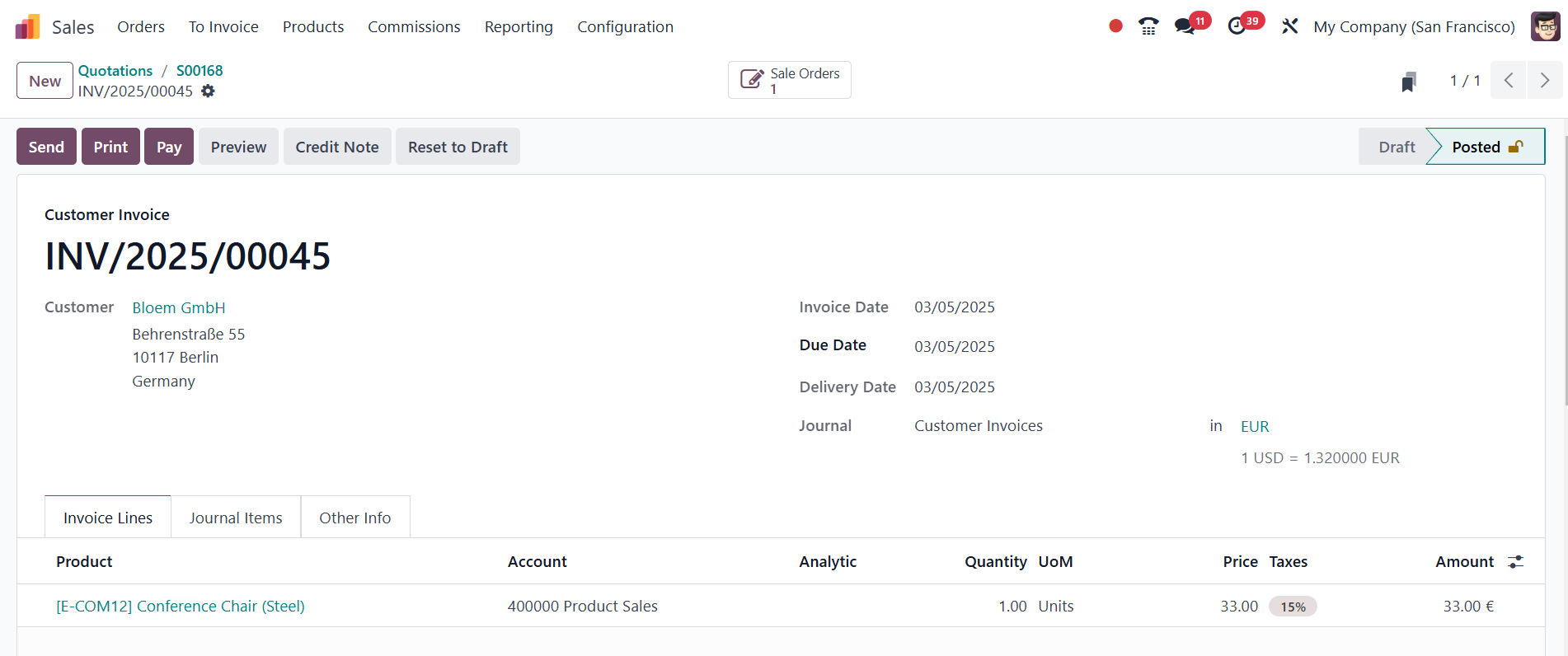Click the user avatar in top bar
Screen dimensions: 1568x656
pos(1545,26)
